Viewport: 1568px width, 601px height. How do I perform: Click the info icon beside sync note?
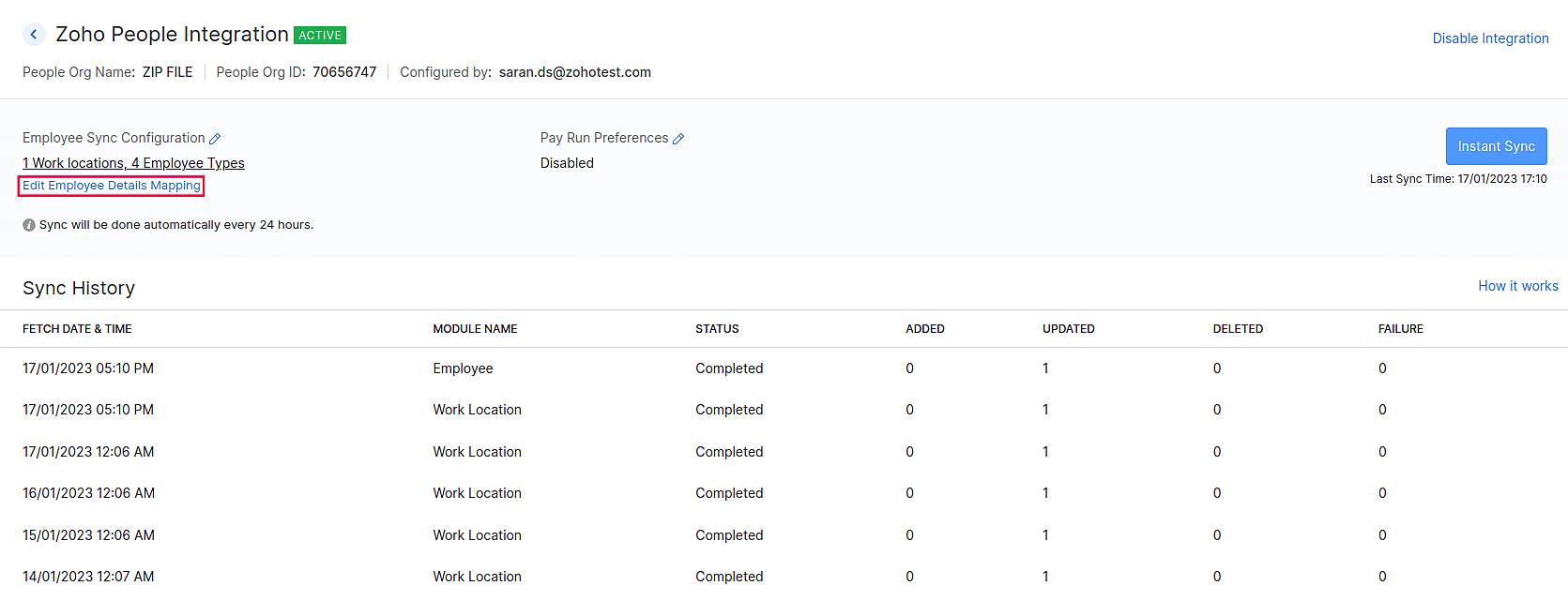(x=29, y=225)
